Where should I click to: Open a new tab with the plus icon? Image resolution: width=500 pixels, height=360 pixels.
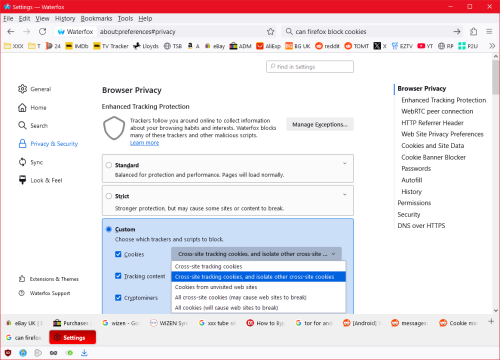coord(491,322)
